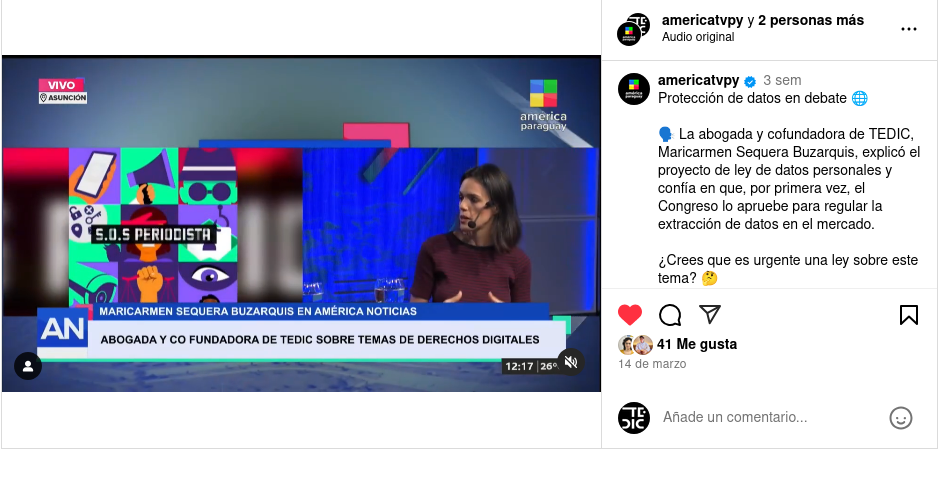Click the TEDIC avatar by comment box
938x480 pixels.
click(634, 418)
